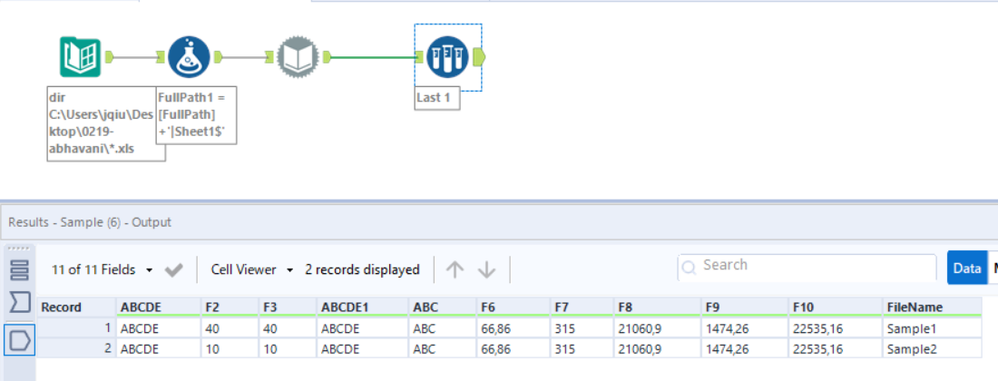This screenshot has height=381, width=998.
Task: Switch to the Data view tab
Action: coord(967,268)
